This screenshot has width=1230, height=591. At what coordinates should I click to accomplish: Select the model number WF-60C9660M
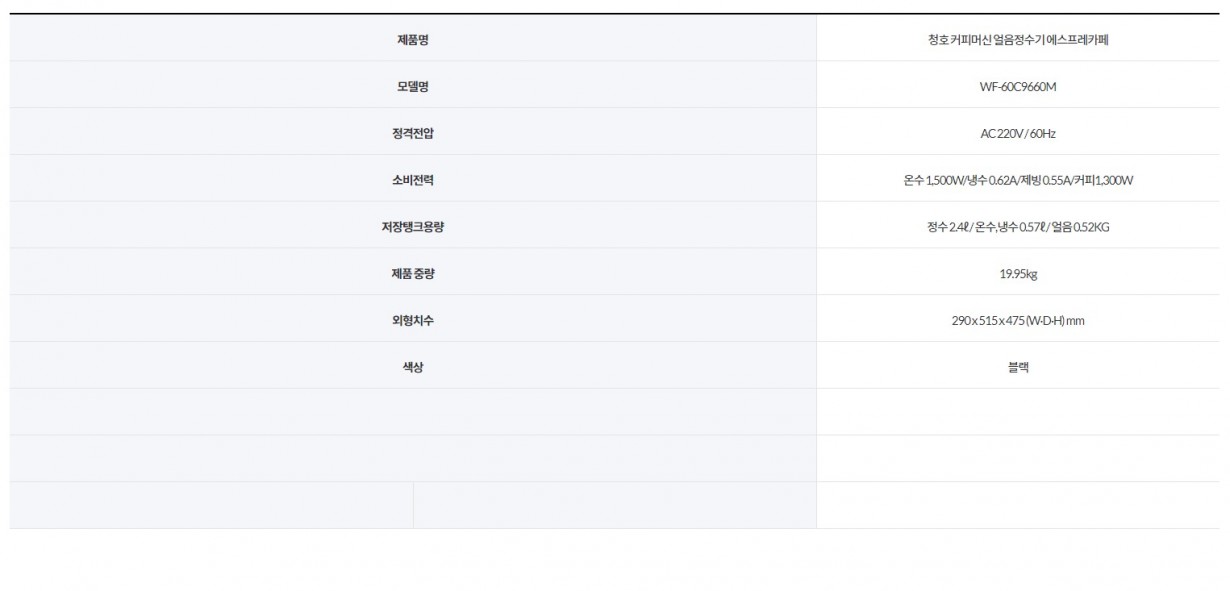pos(1018,87)
